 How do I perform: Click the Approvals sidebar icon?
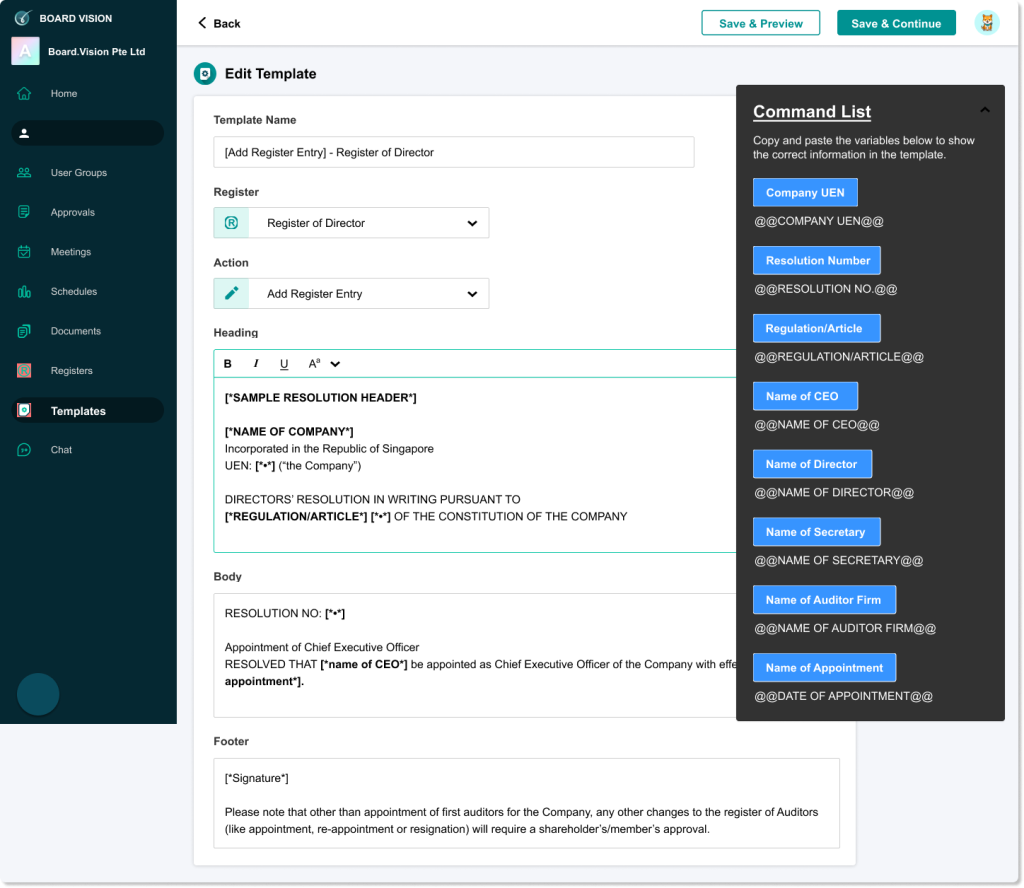[x=24, y=212]
